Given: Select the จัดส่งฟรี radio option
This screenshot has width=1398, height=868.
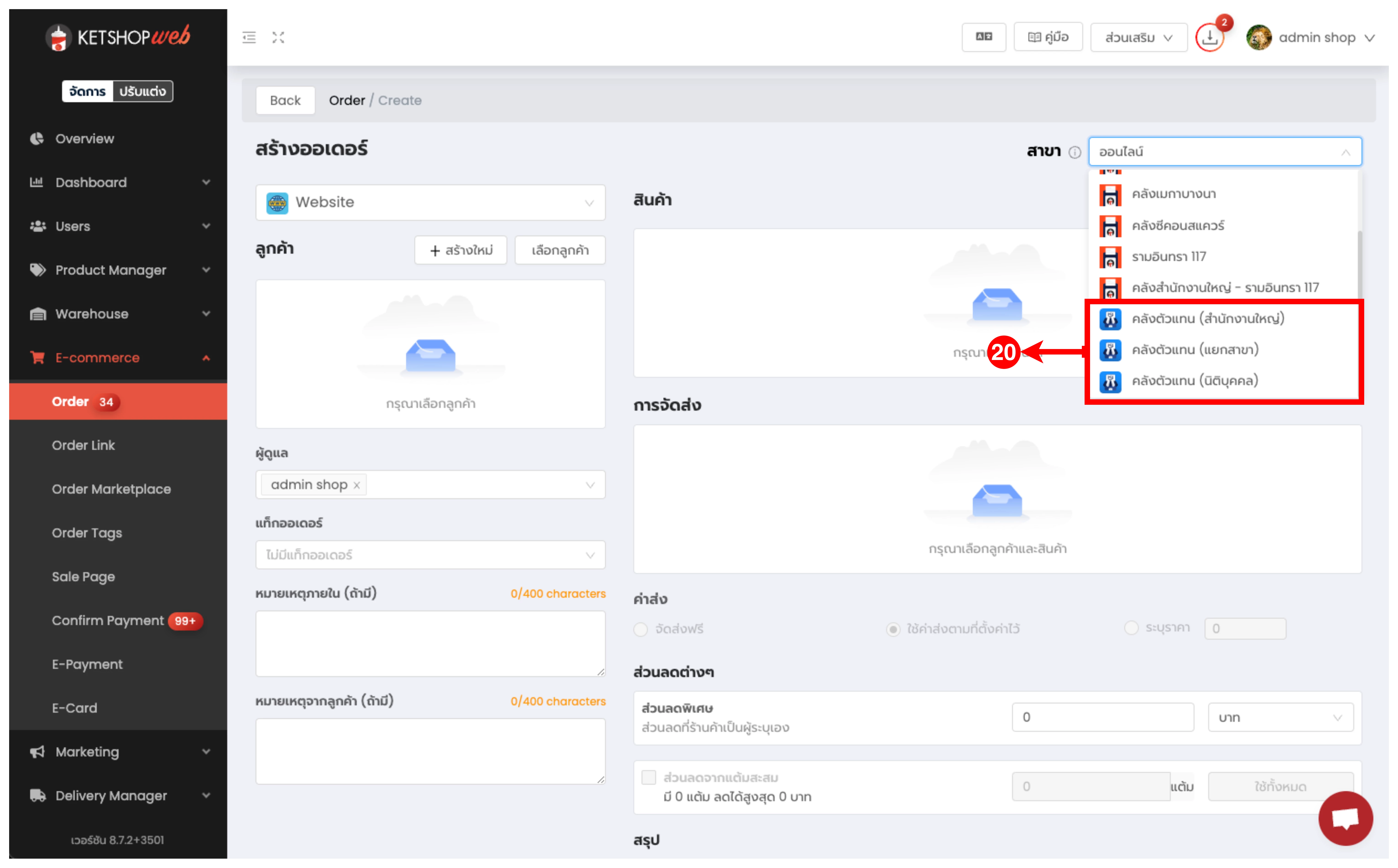Looking at the screenshot, I should coord(641,629).
